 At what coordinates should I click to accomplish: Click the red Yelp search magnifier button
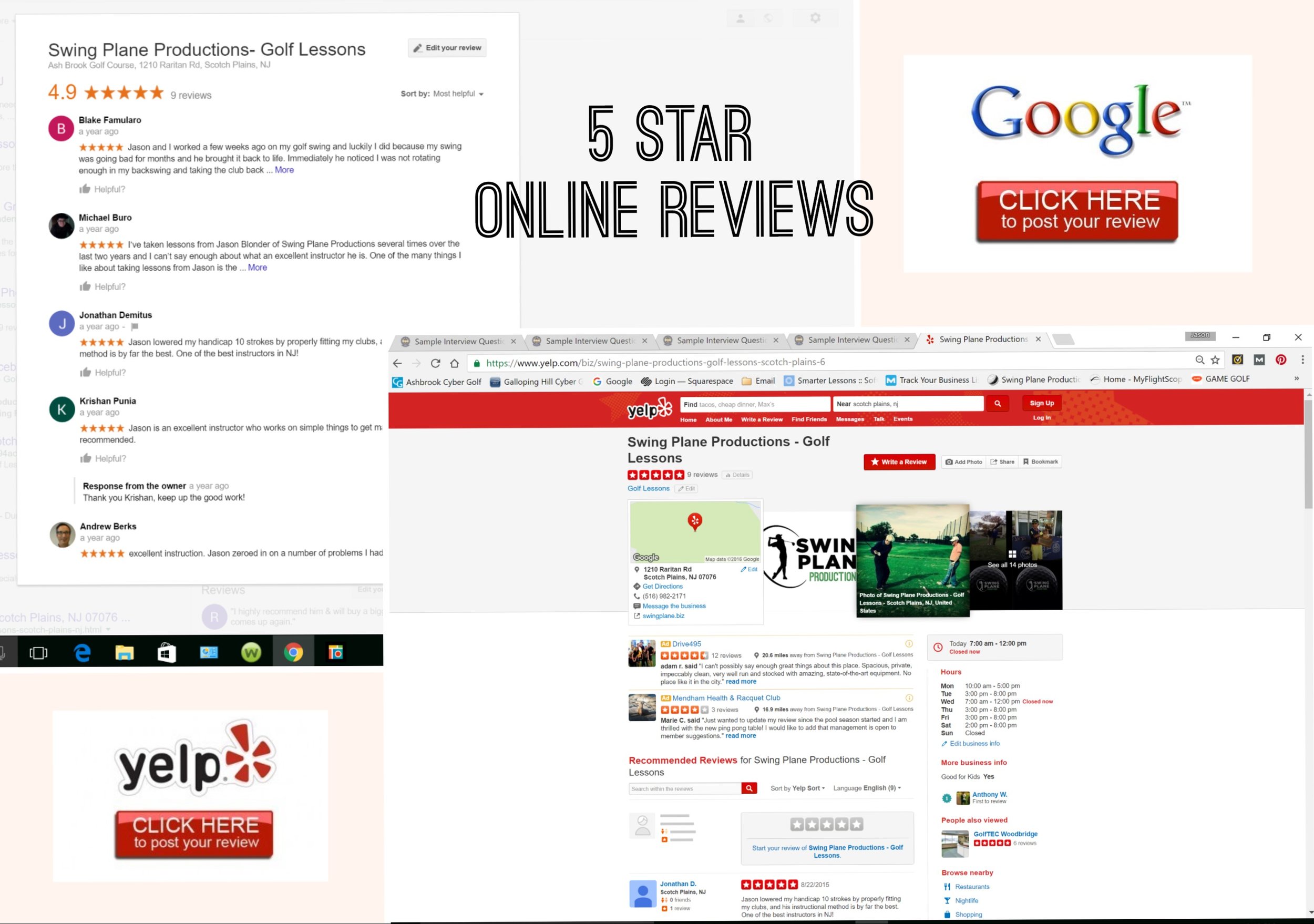[x=998, y=403]
